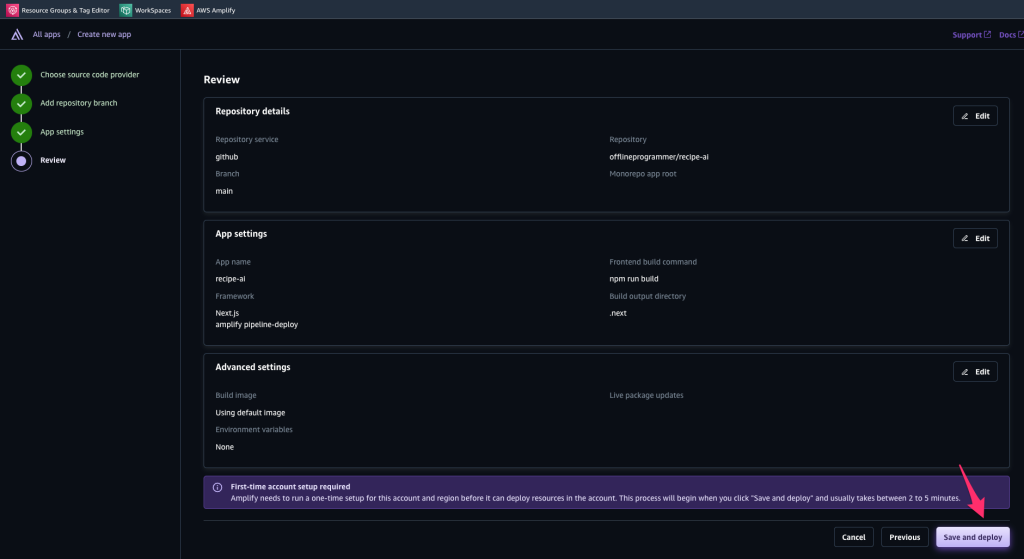This screenshot has height=559, width=1024.
Task: Click the pencil icon in App settings Edit
Action: pyautogui.click(x=965, y=238)
